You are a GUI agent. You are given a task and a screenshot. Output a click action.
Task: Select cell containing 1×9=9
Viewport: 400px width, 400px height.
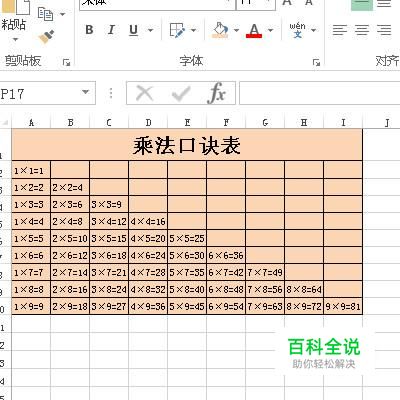(31, 306)
